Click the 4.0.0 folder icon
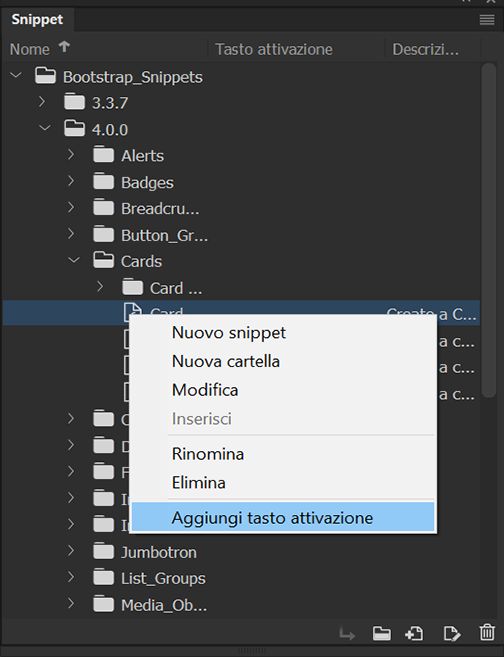The height and width of the screenshot is (657, 504). (75, 128)
